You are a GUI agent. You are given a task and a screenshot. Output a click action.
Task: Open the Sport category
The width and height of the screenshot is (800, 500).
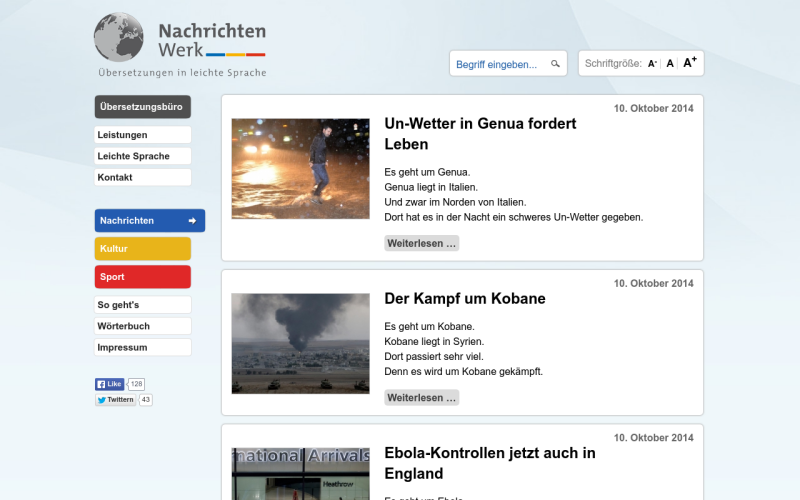143,277
